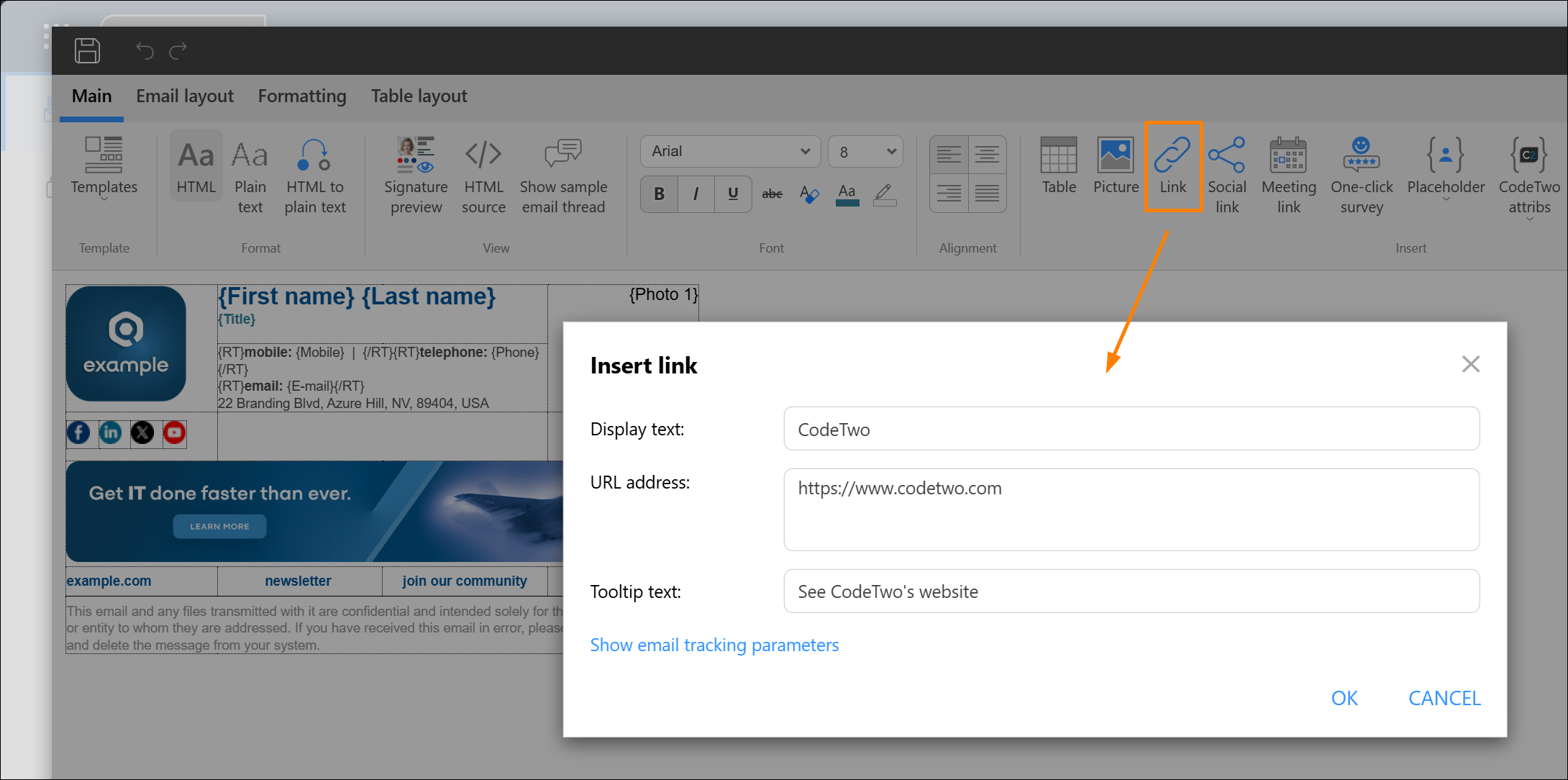Viewport: 1568px width, 780px height.
Task: Click the confidentiality disclaimer text
Action: click(315, 628)
